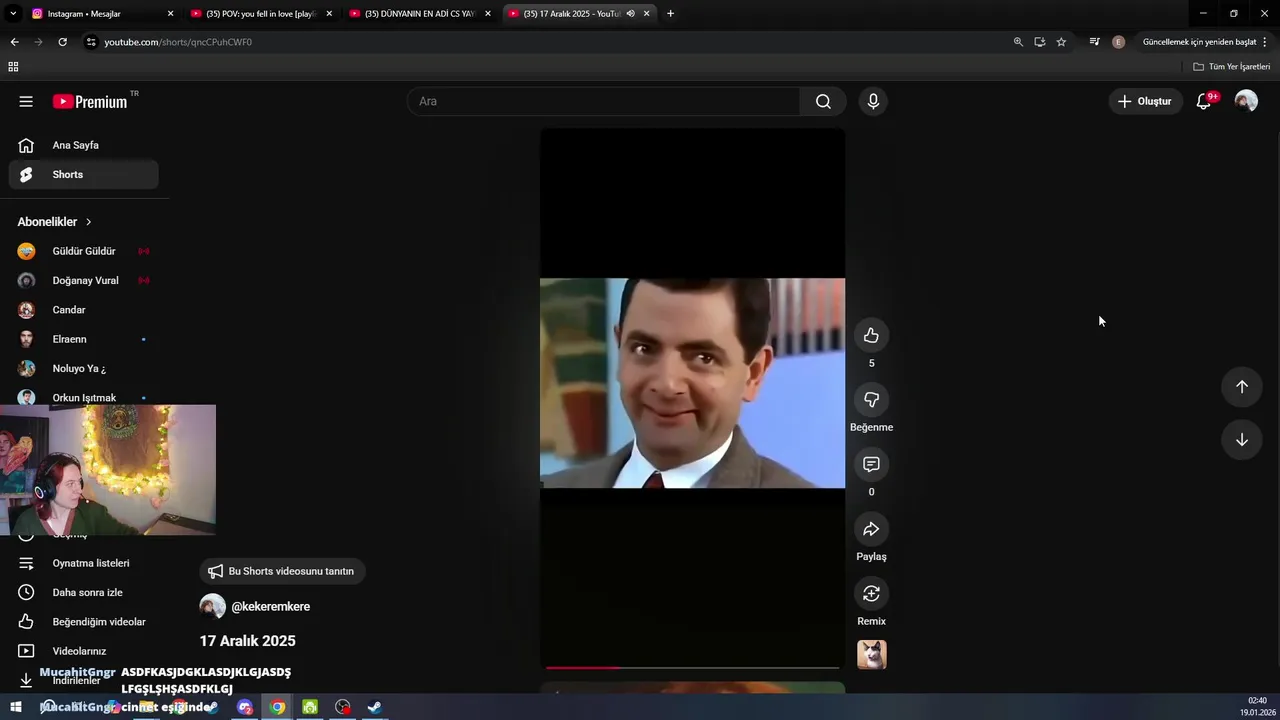Click the Mr. Bean Short video player

692,398
